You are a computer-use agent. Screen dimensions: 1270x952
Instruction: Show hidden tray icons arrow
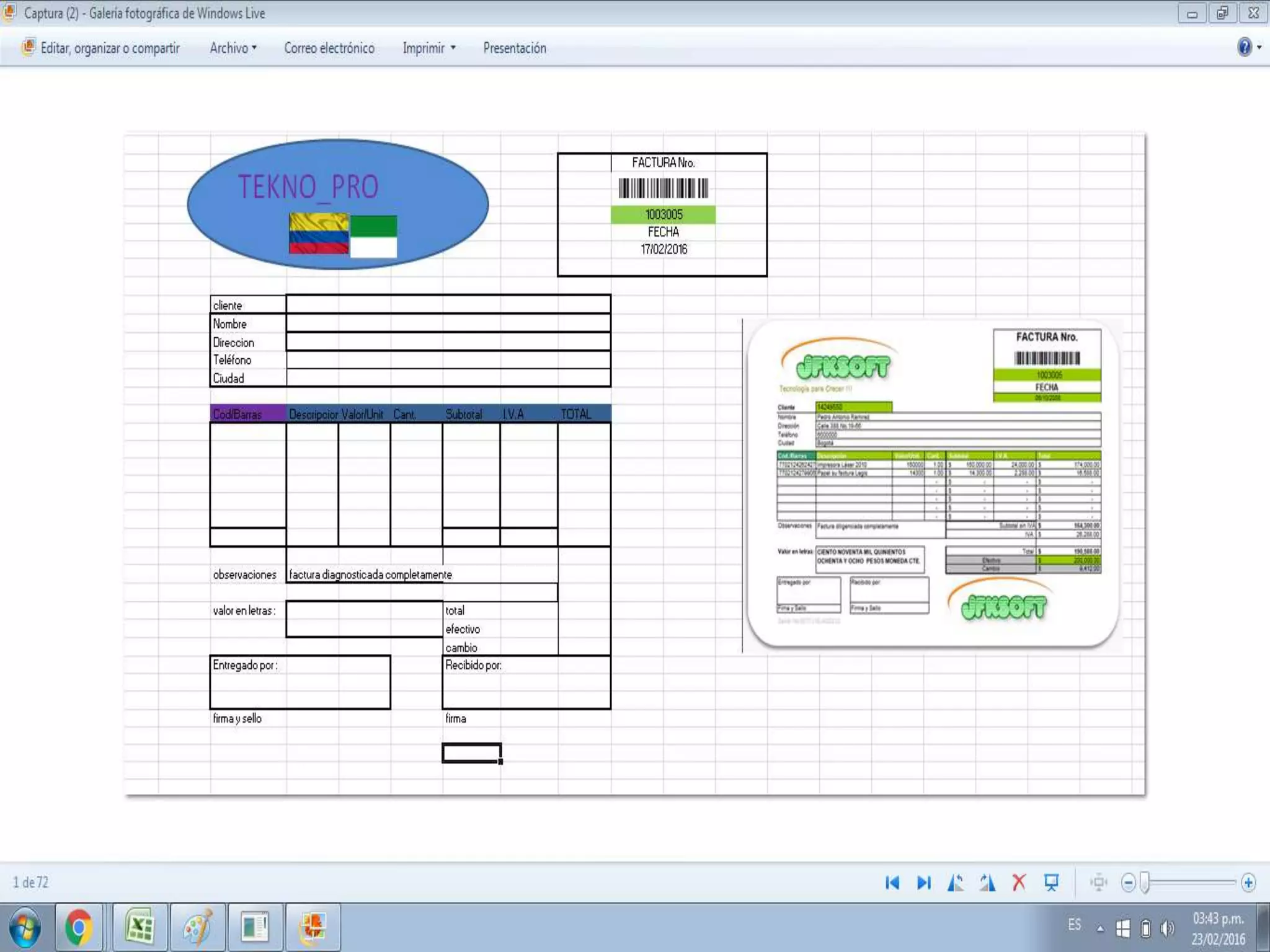(x=1100, y=928)
